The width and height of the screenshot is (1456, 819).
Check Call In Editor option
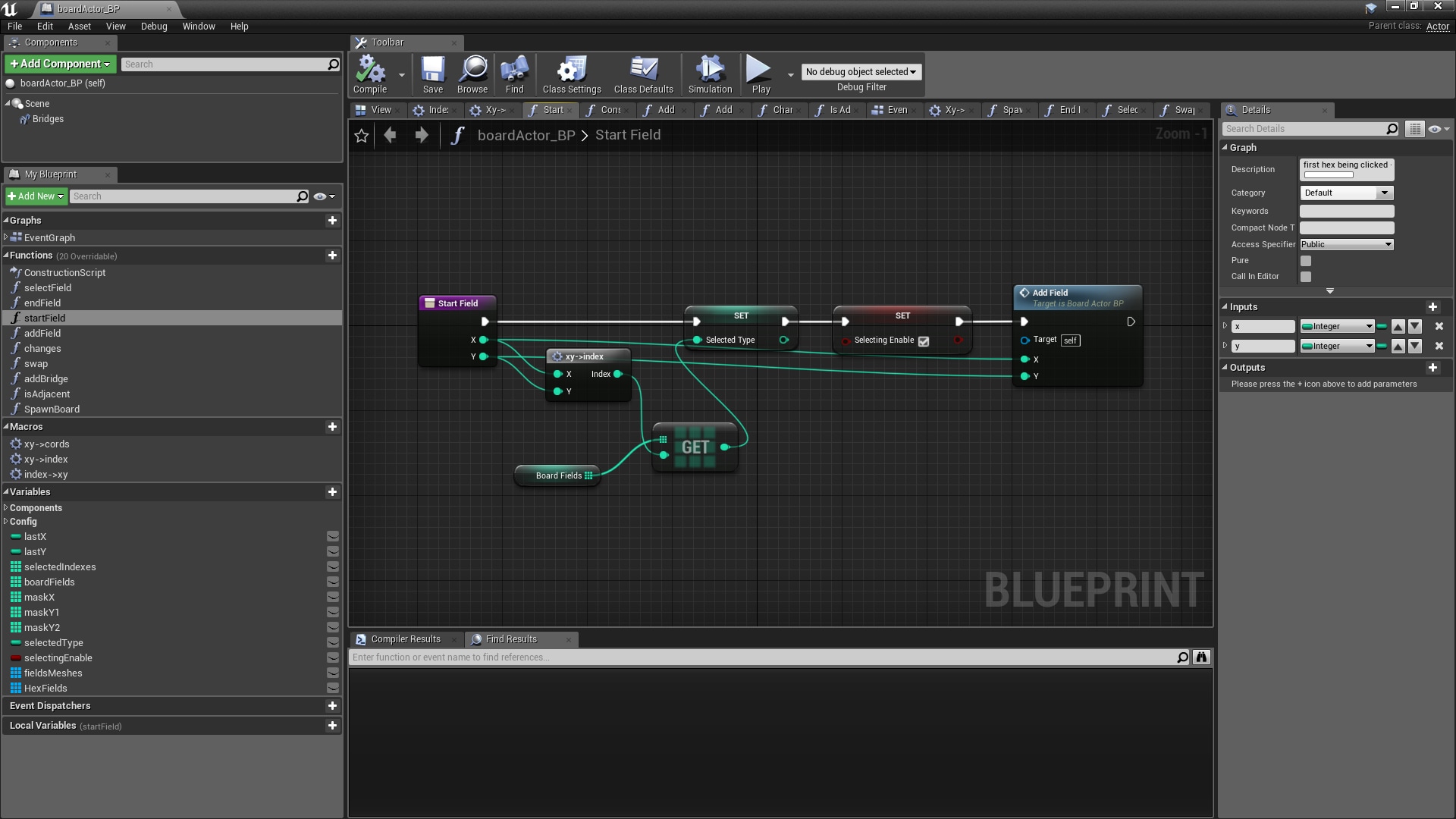[1306, 277]
